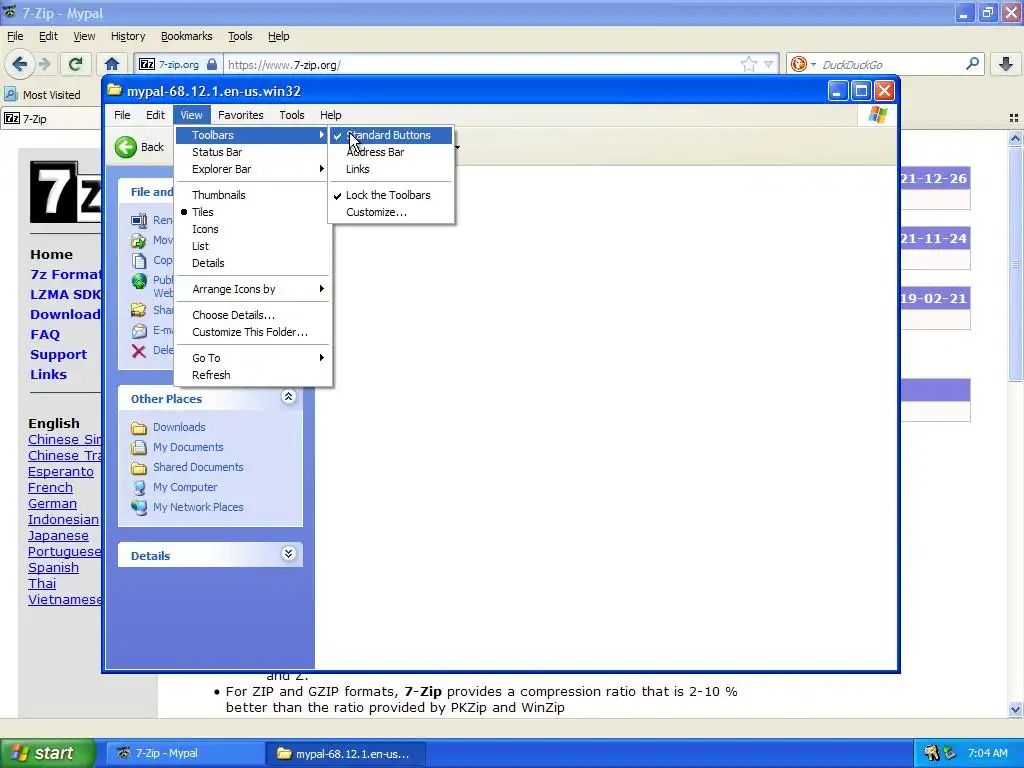Select Thumbnails view mode
1024x768 pixels.
(253, 195)
